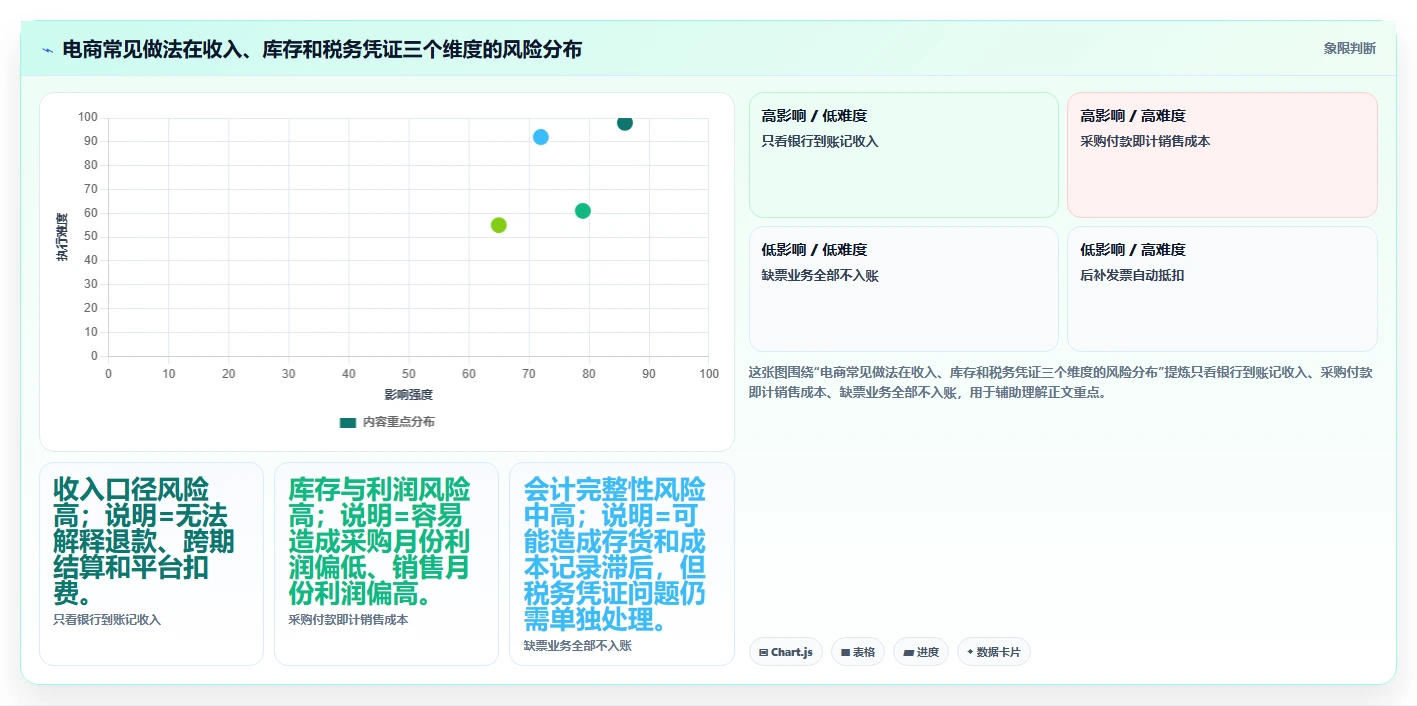Click the main title 电商常见做法 heading
The image size is (1417, 706).
click(322, 49)
